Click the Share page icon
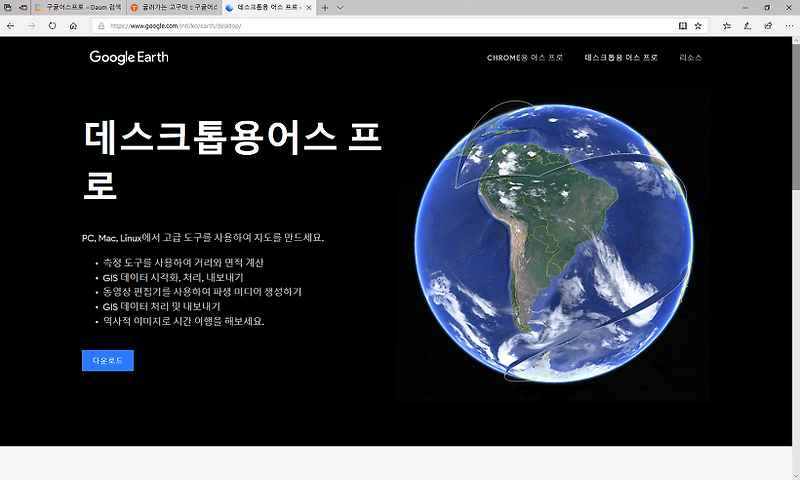This screenshot has height=480, width=800. pyautogui.click(x=768, y=26)
